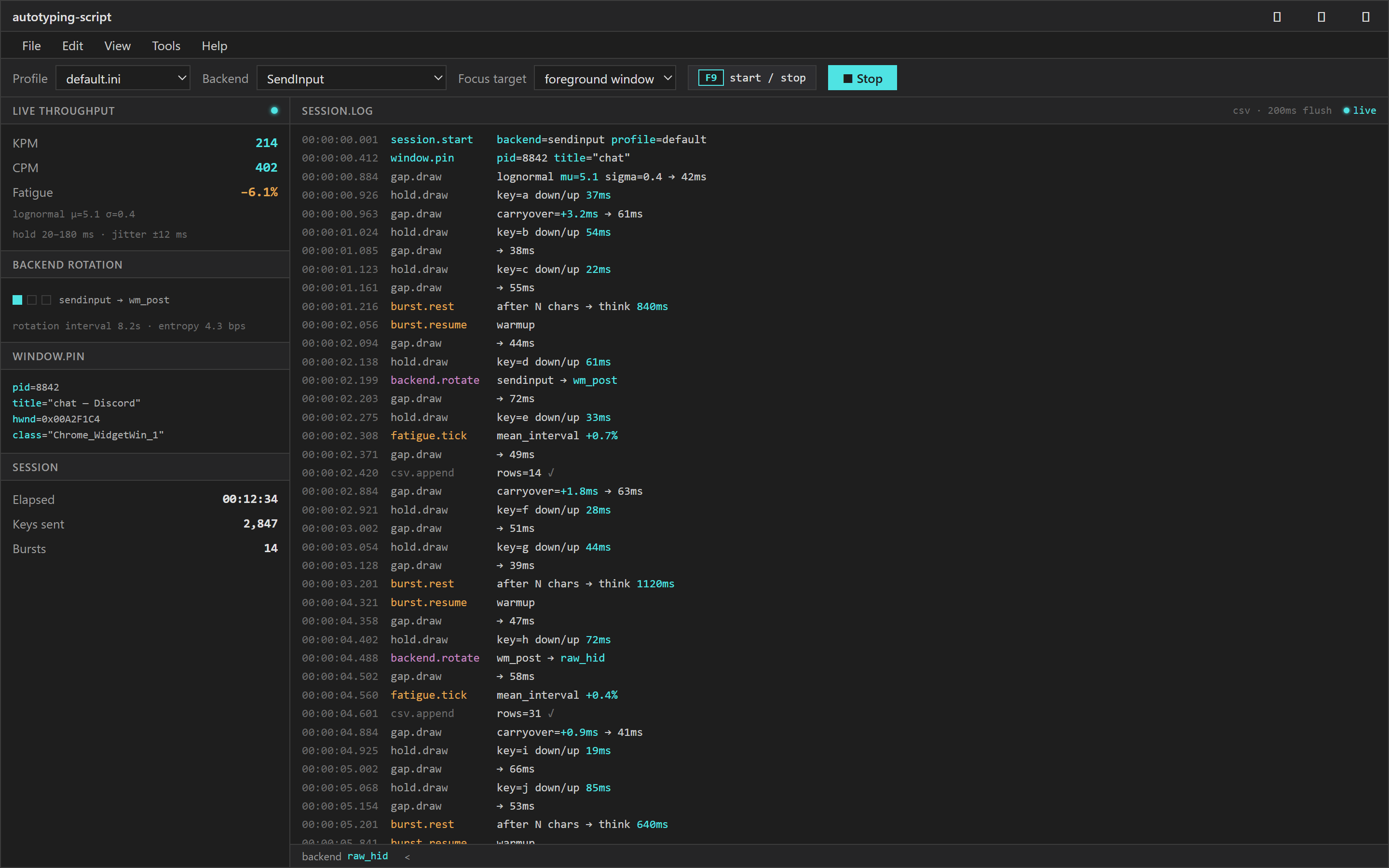The height and width of the screenshot is (868, 1389).
Task: Click the raw_hid backend in the status bar
Action: (368, 856)
